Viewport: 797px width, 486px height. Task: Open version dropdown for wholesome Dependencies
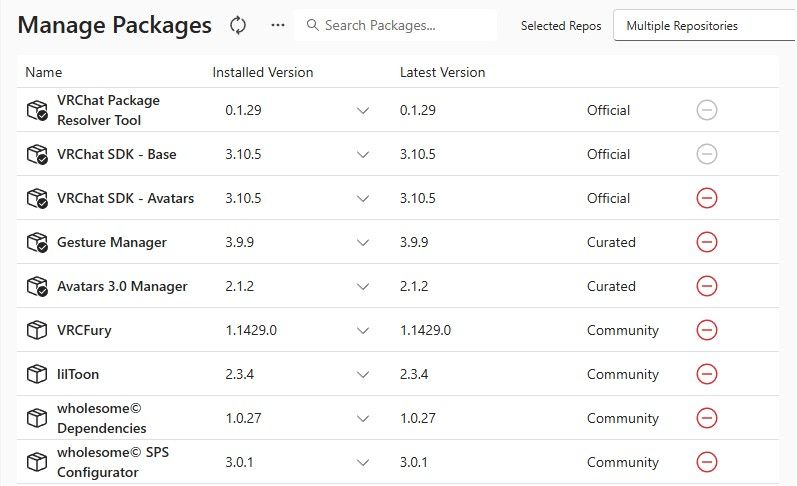(x=363, y=418)
